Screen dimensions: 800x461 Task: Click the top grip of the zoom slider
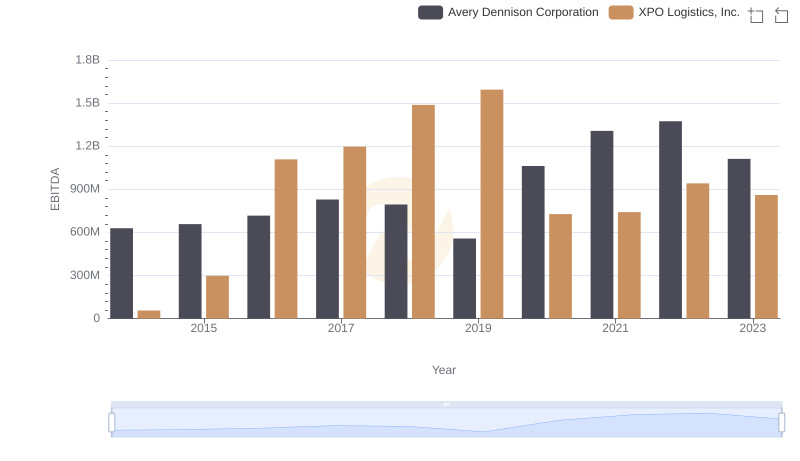[x=446, y=404]
